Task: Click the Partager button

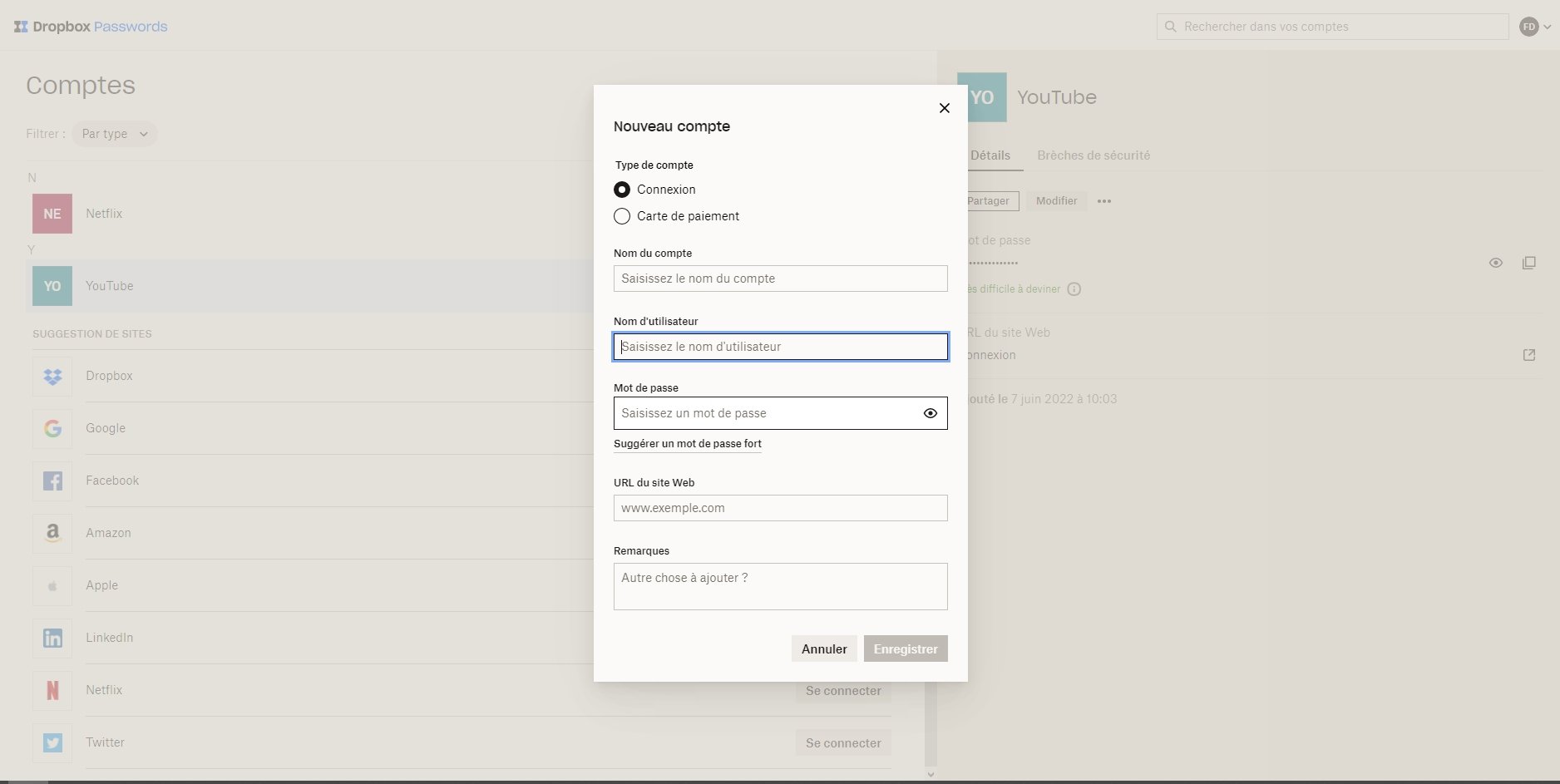Action: pyautogui.click(x=993, y=201)
